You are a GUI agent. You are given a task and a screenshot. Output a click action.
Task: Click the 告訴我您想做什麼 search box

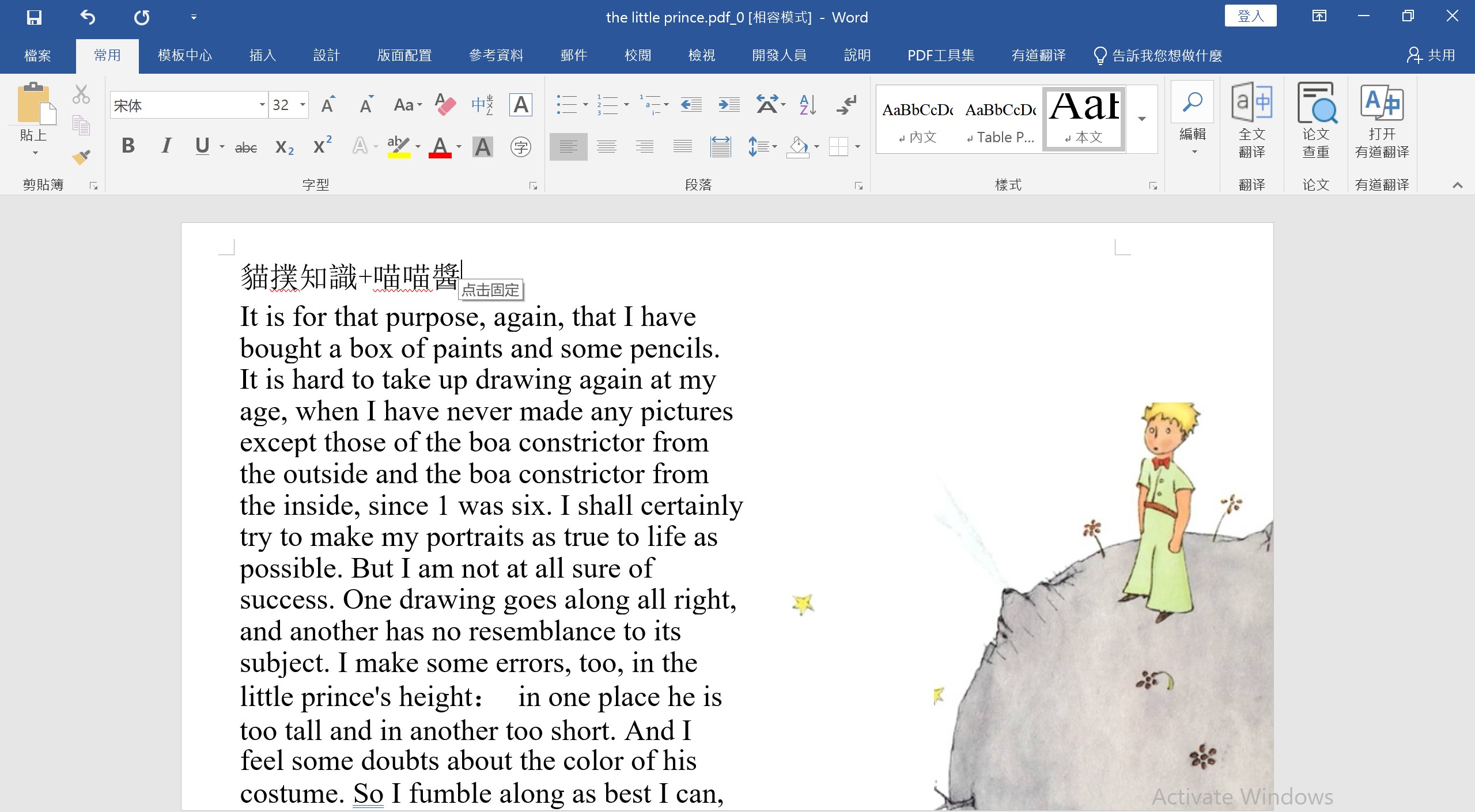(1158, 55)
